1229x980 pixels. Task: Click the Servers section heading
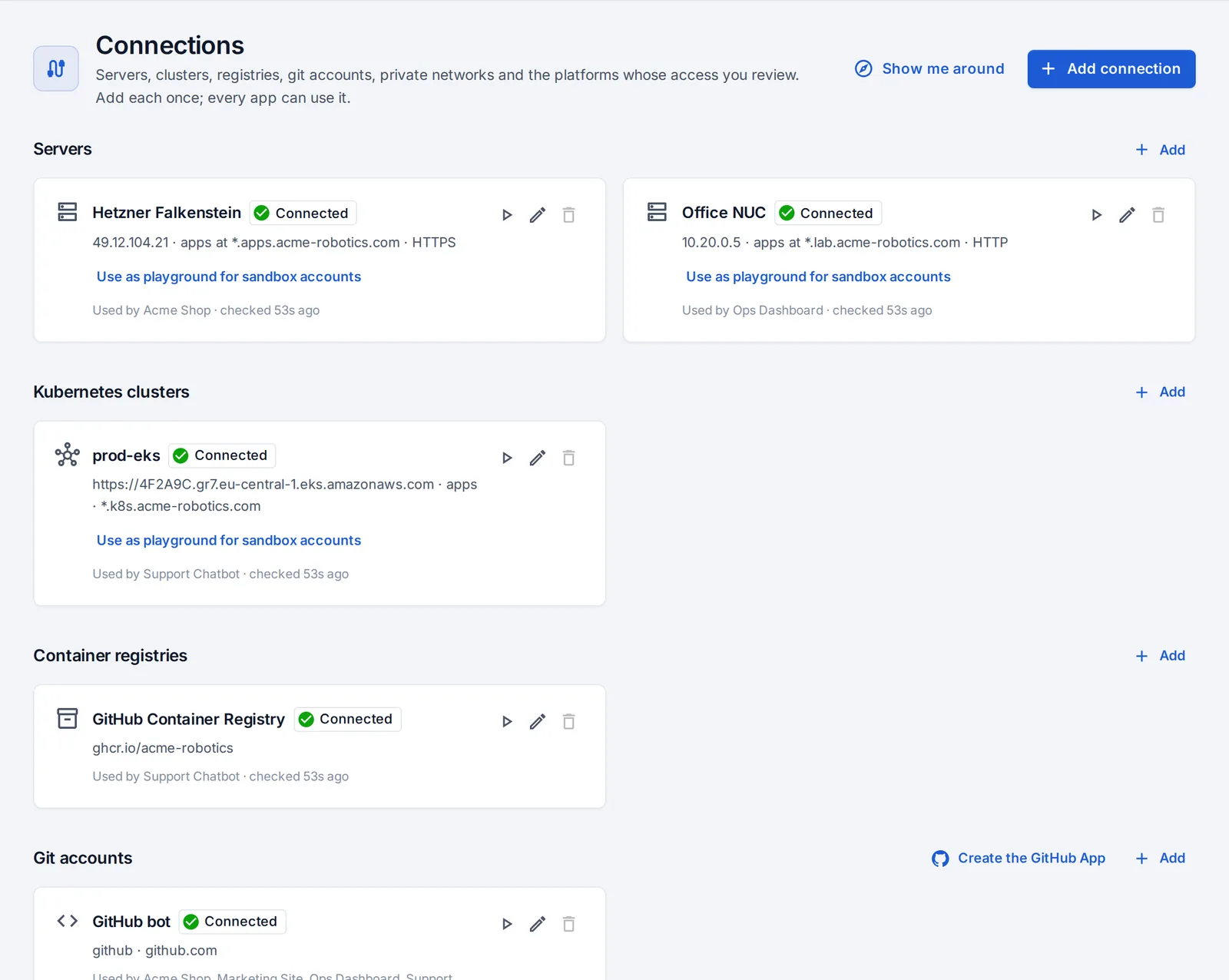[62, 149]
